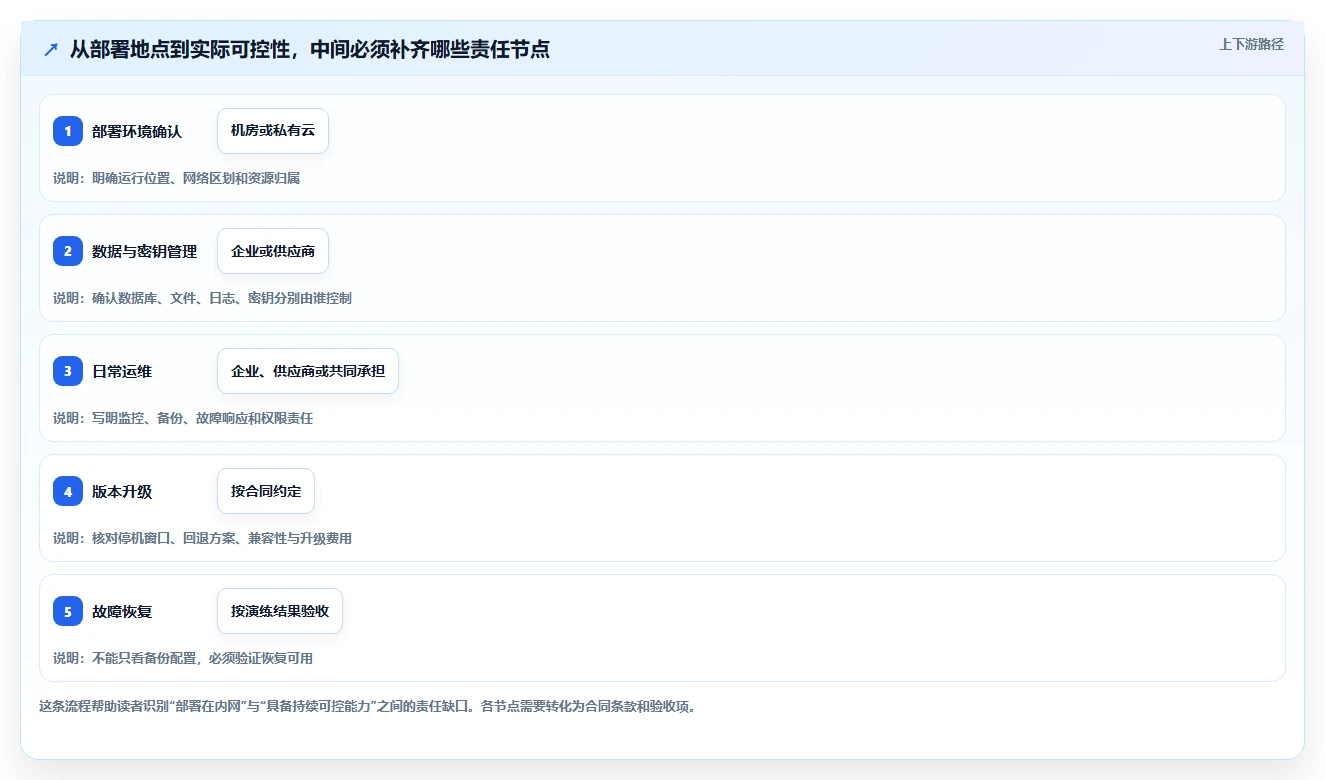Image resolution: width=1325 pixels, height=780 pixels.
Task: Click the step 1 number badge
Action: pos(68,131)
